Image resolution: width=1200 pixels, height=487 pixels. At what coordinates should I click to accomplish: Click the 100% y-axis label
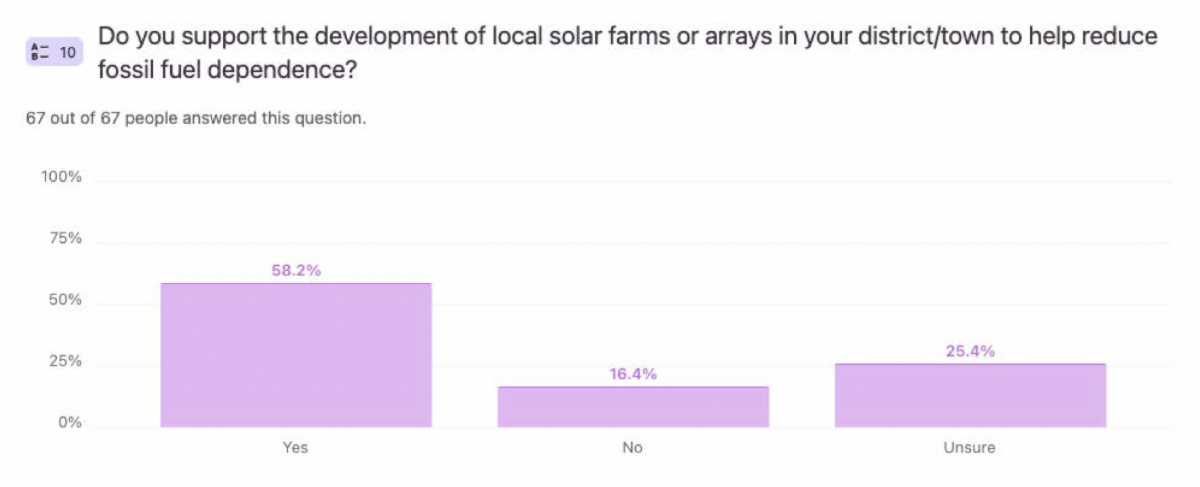61,177
